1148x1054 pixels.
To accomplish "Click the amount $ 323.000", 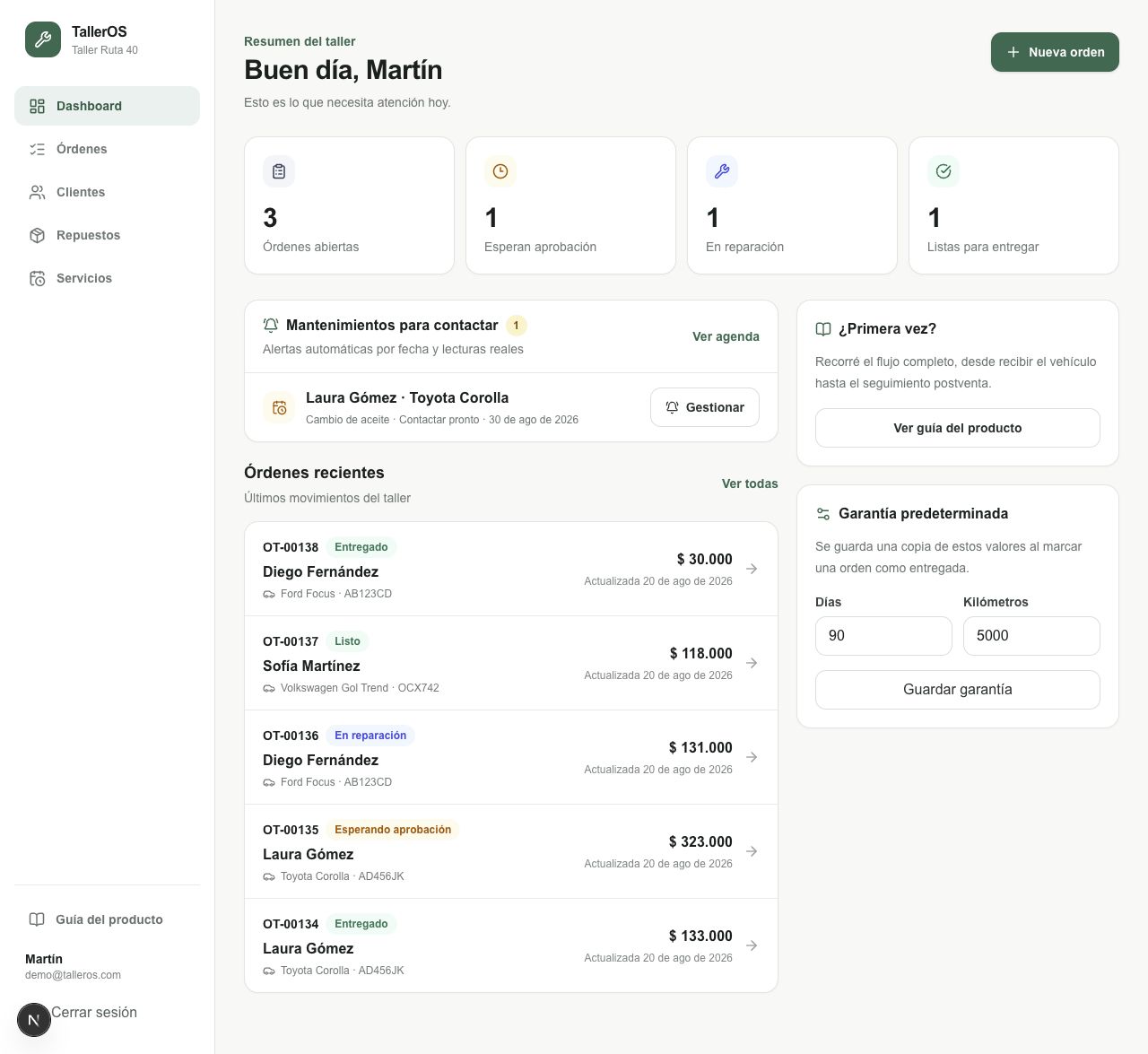I will (x=700, y=841).
